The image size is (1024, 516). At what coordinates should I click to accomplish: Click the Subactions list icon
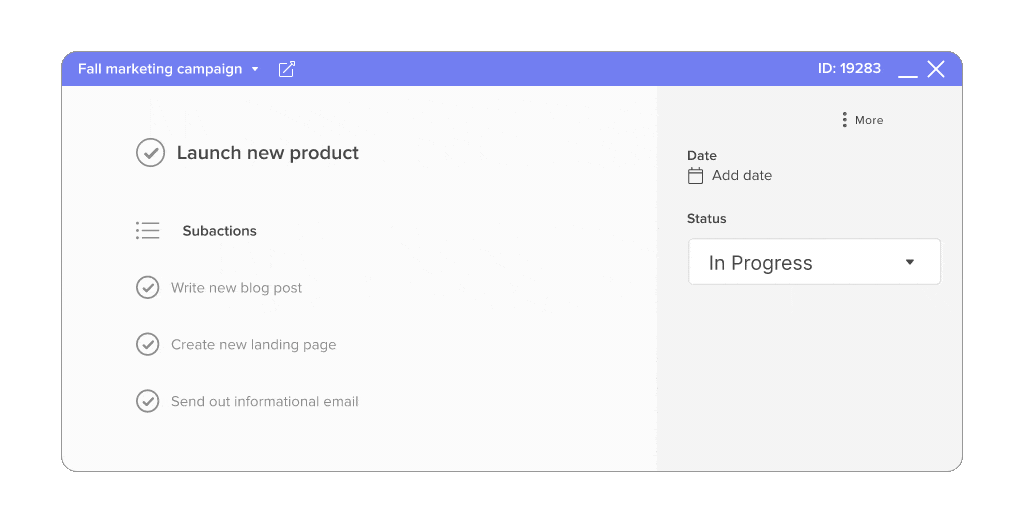tap(148, 231)
